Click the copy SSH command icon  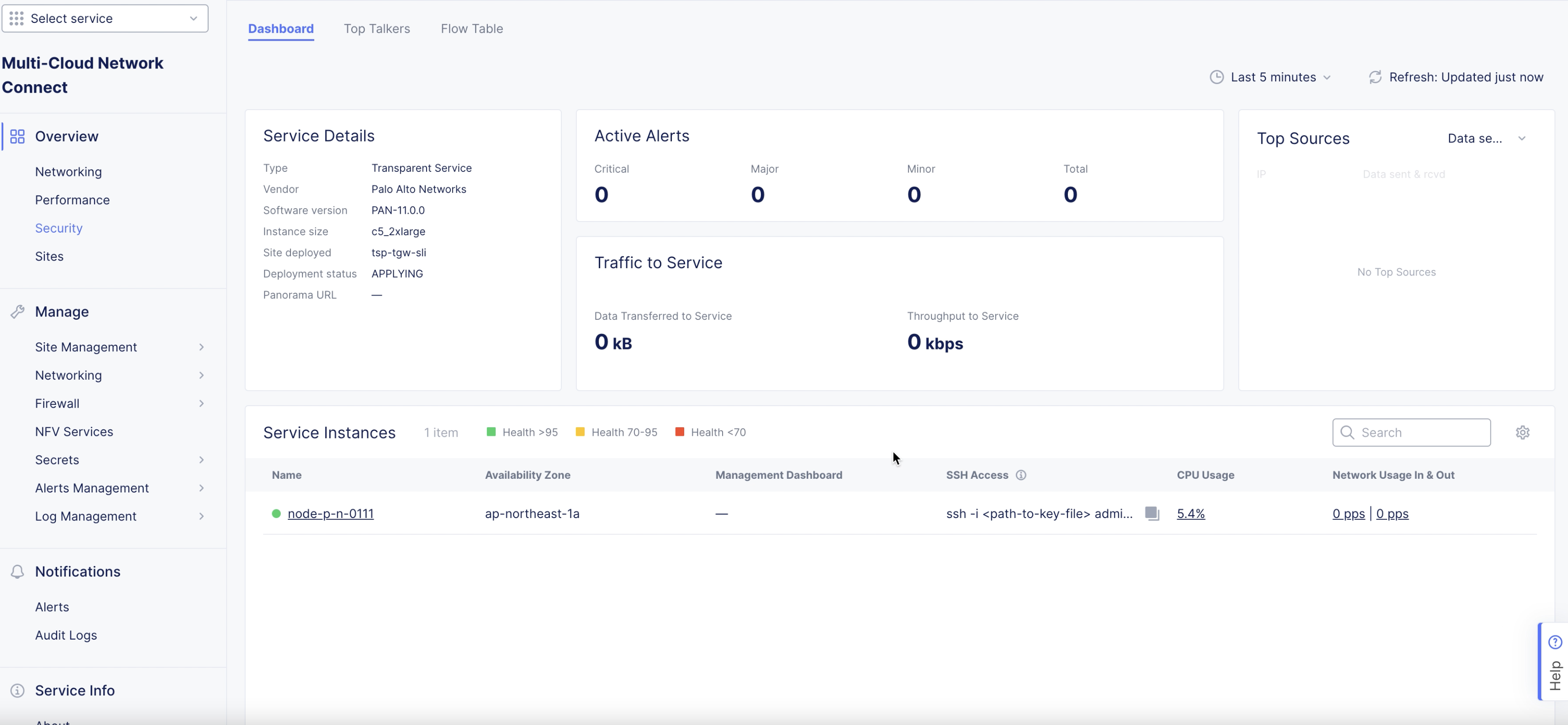click(x=1151, y=513)
